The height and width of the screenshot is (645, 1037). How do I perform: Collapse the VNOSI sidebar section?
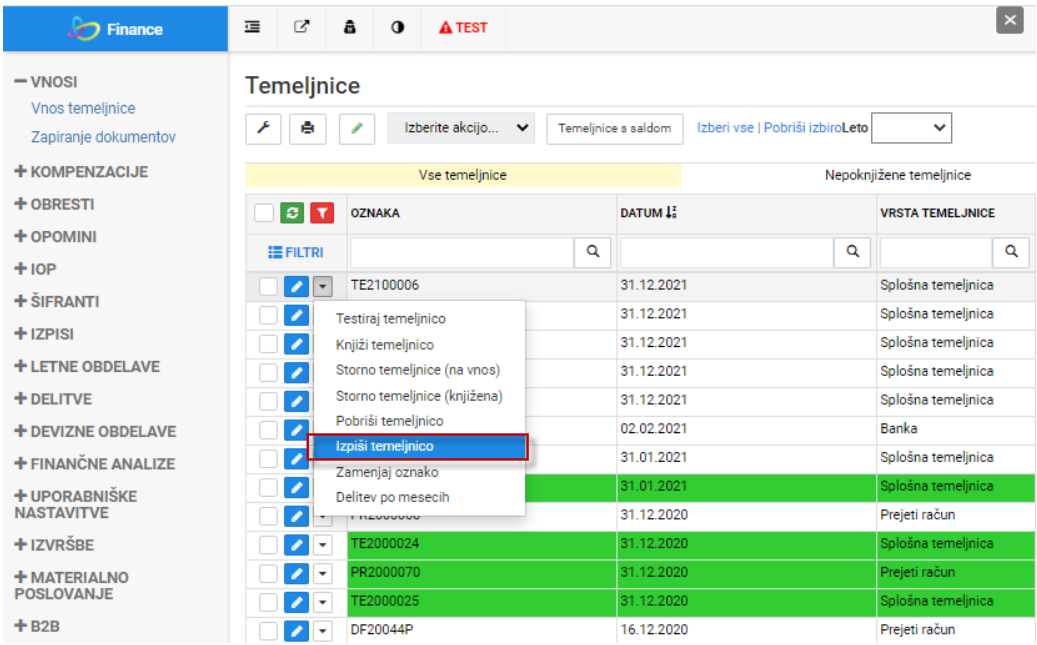tap(46, 82)
